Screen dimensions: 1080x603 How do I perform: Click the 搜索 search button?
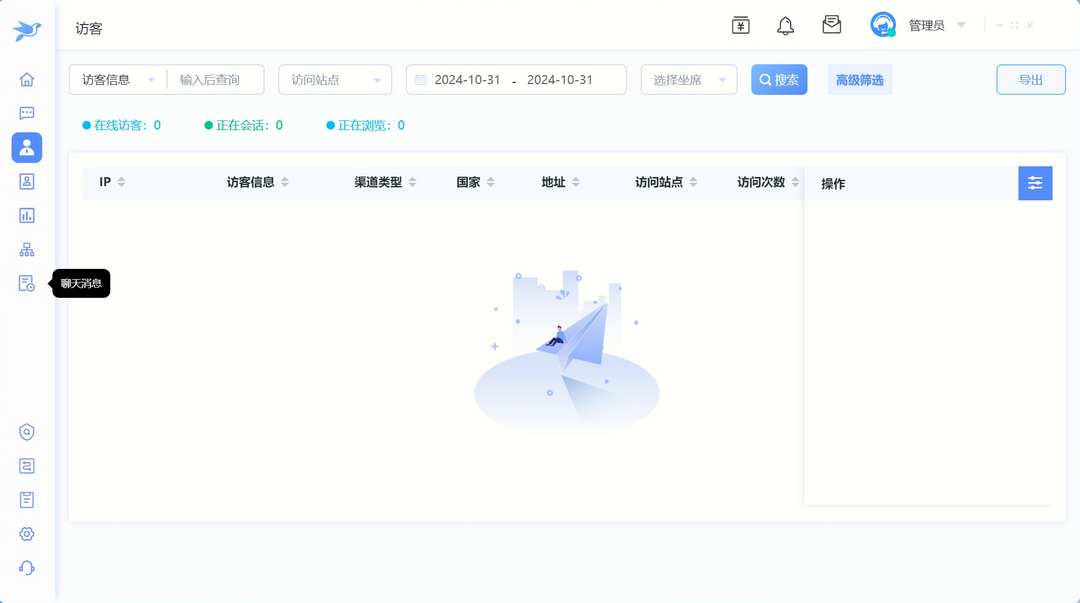click(779, 79)
